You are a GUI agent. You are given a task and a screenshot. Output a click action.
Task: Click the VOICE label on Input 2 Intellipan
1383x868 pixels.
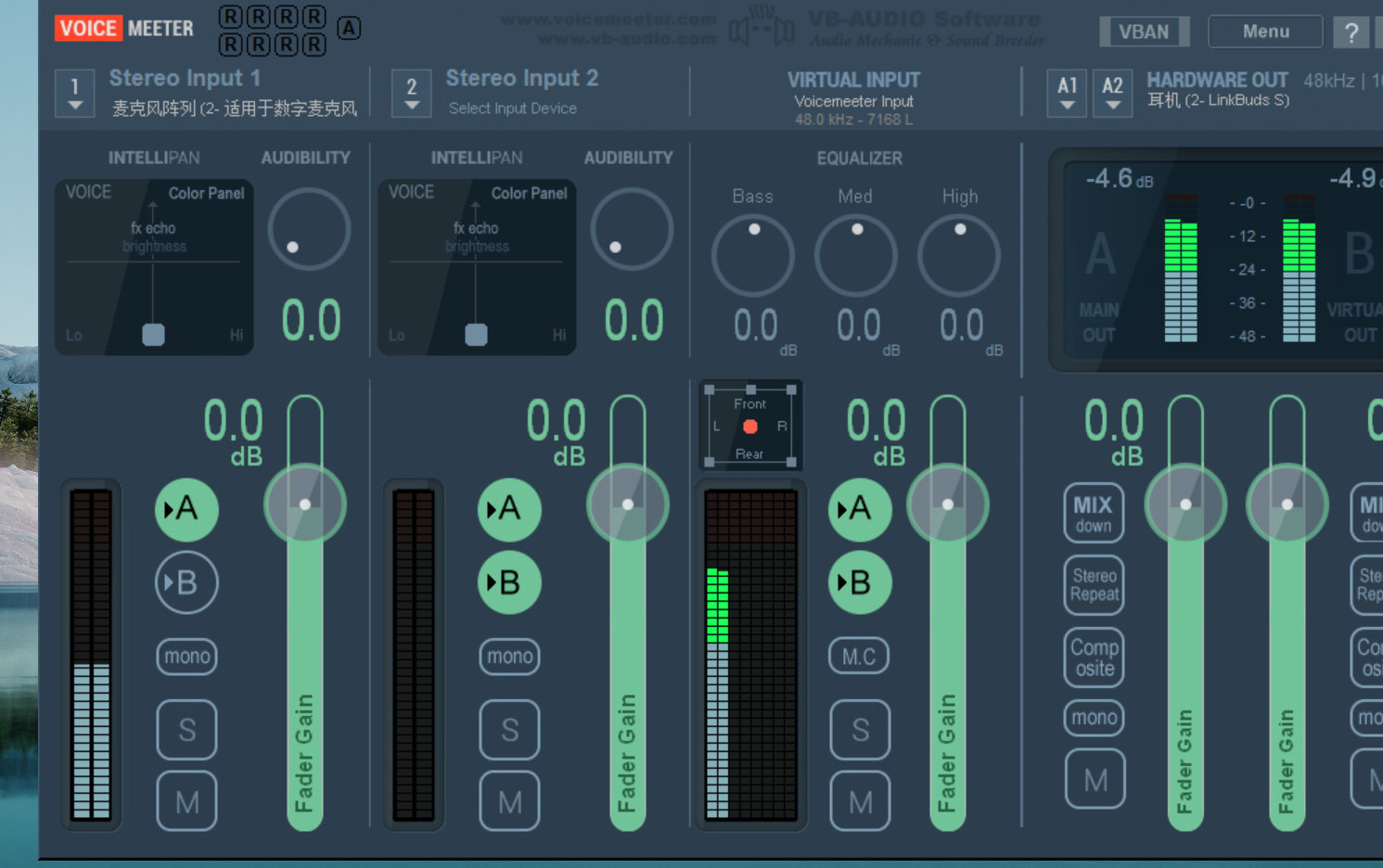coord(411,192)
